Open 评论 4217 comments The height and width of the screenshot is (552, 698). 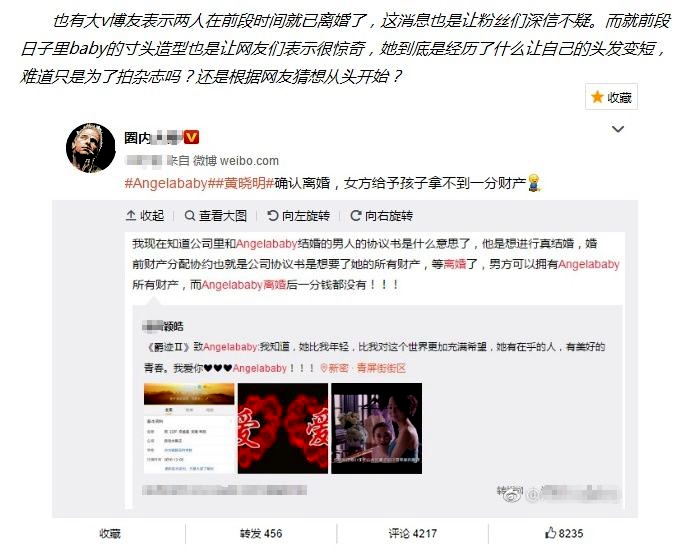pos(412,533)
